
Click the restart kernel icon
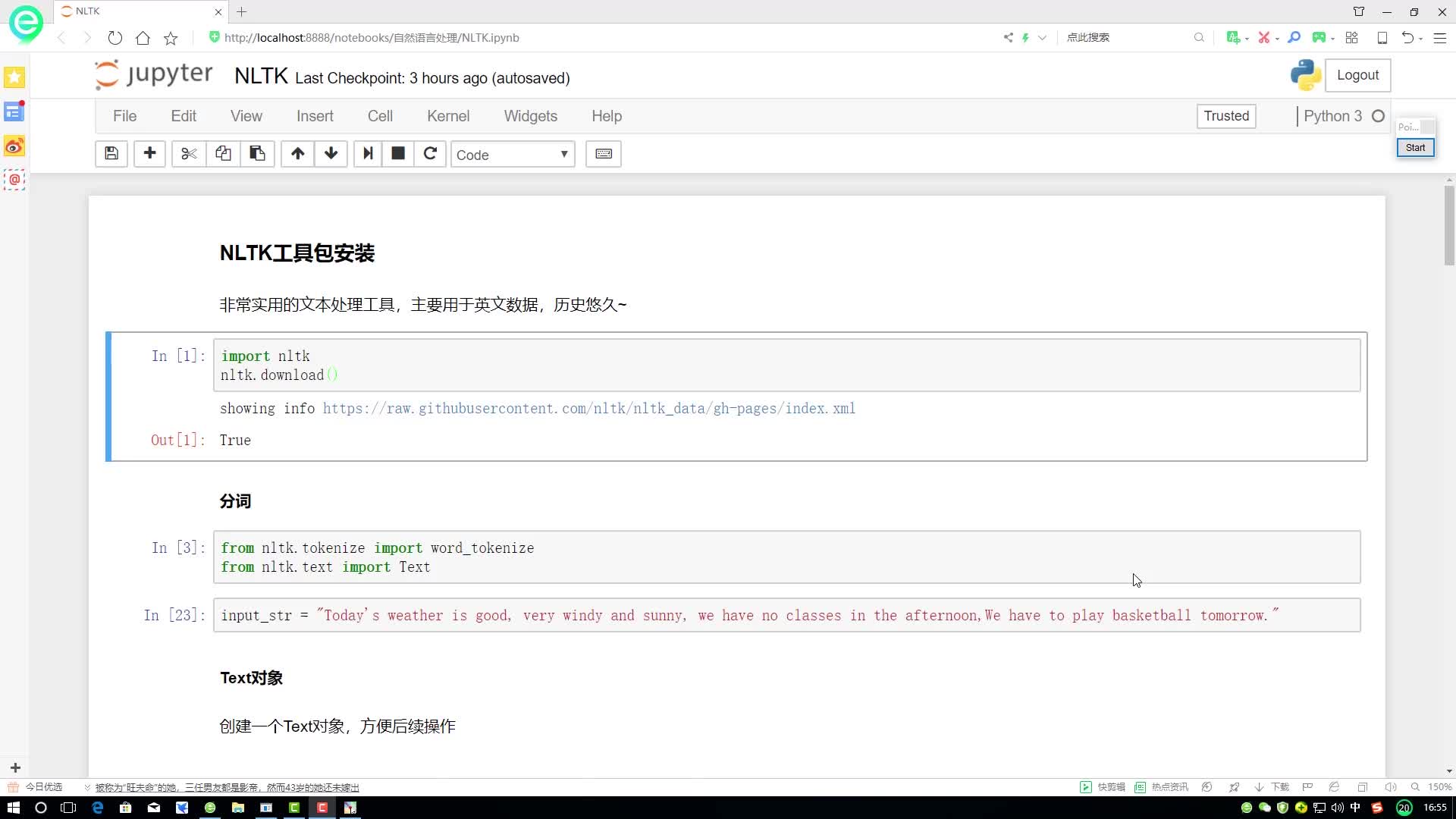(430, 153)
